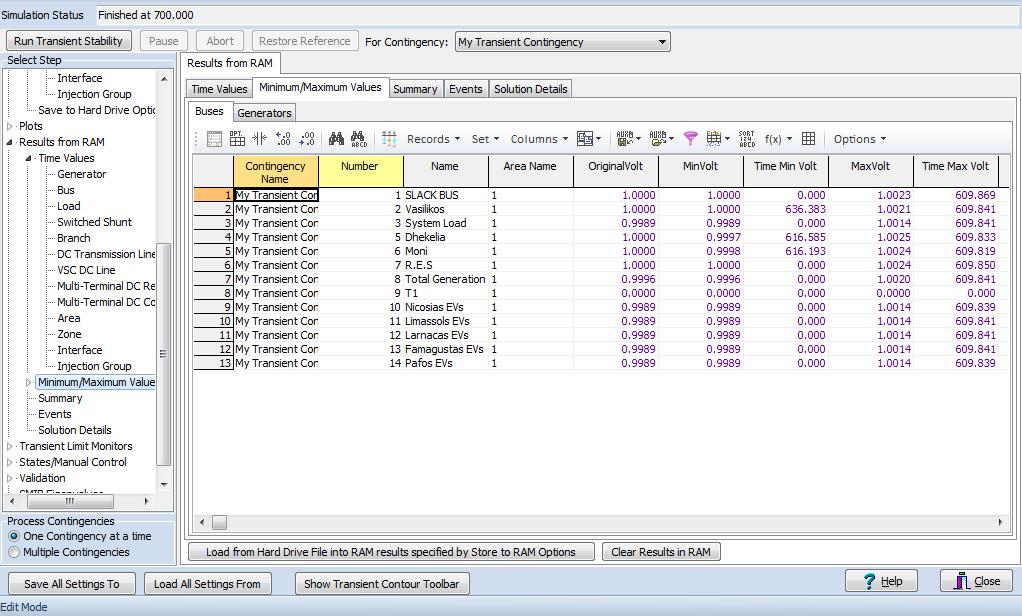Select the Buses sub-tab
Viewport: 1022px width, 616px height.
pos(209,111)
